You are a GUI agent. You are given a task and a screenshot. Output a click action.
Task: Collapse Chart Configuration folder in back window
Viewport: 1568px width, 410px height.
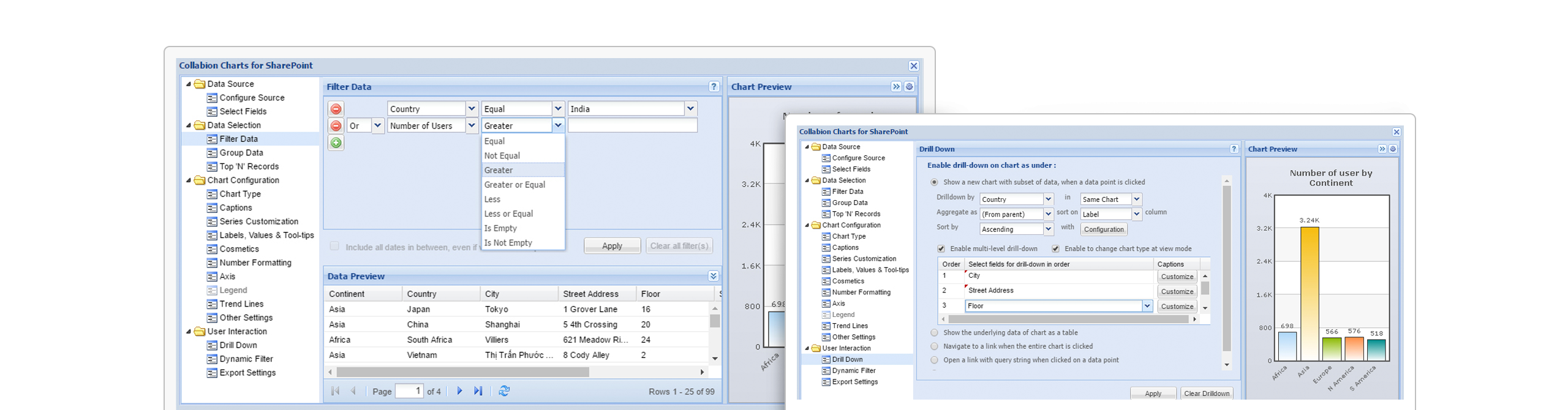[189, 181]
